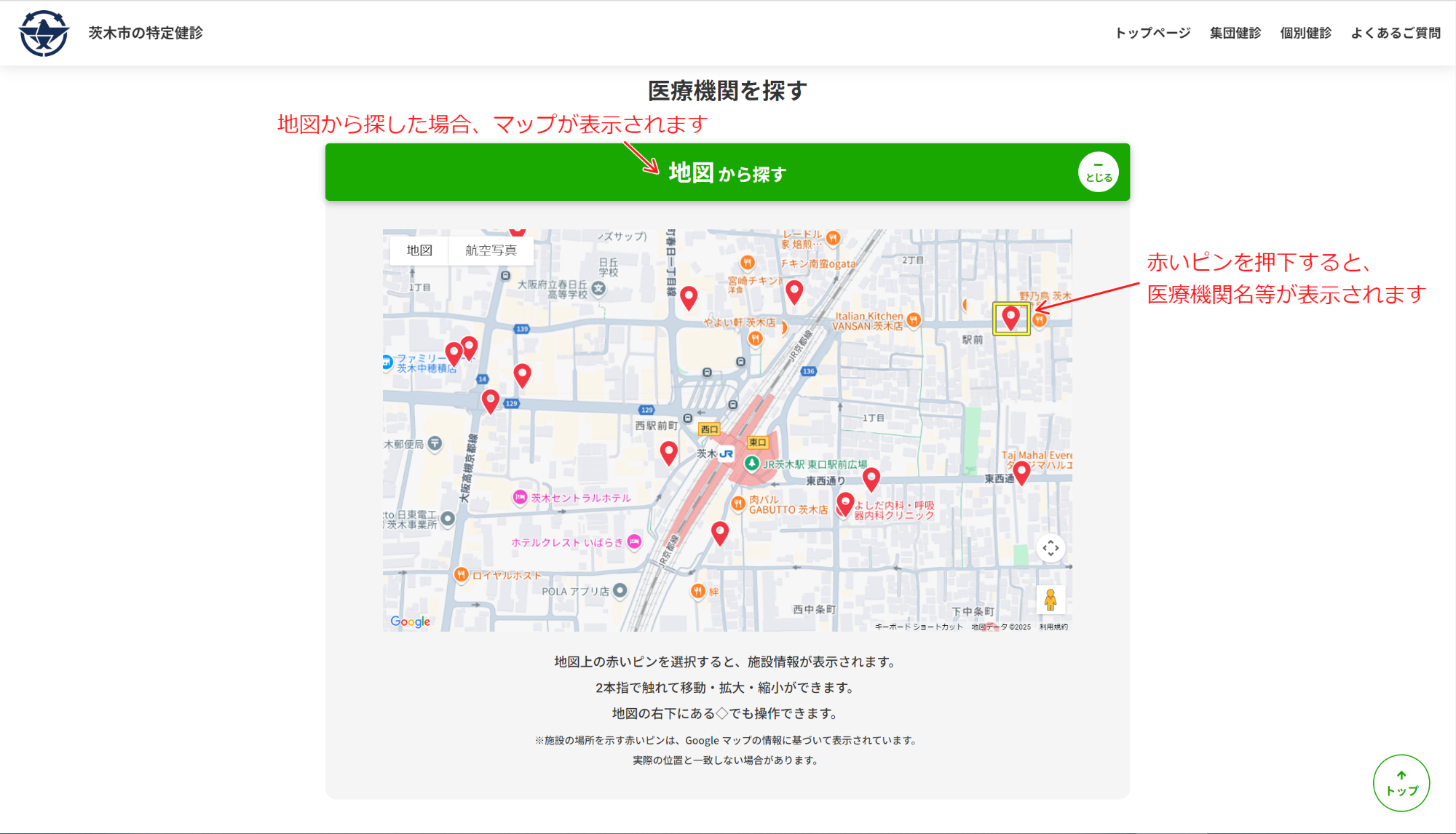
Task: Click the 郵便局 post office marker
Action: 435,442
